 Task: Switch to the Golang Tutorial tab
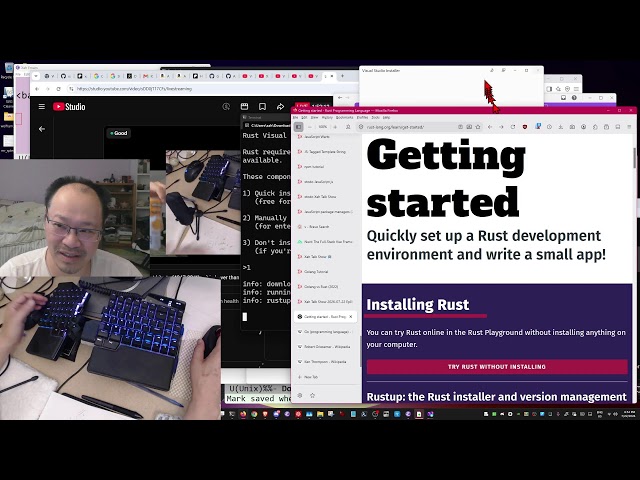pyautogui.click(x=325, y=271)
